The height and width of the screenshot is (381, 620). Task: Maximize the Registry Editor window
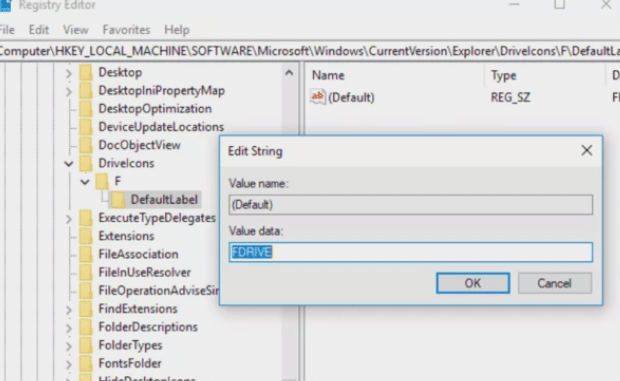559,5
